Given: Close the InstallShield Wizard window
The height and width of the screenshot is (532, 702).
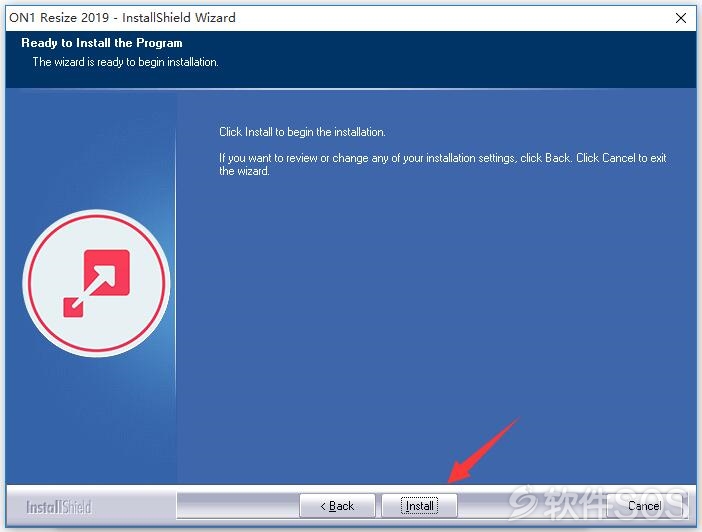Looking at the screenshot, I should (681, 18).
